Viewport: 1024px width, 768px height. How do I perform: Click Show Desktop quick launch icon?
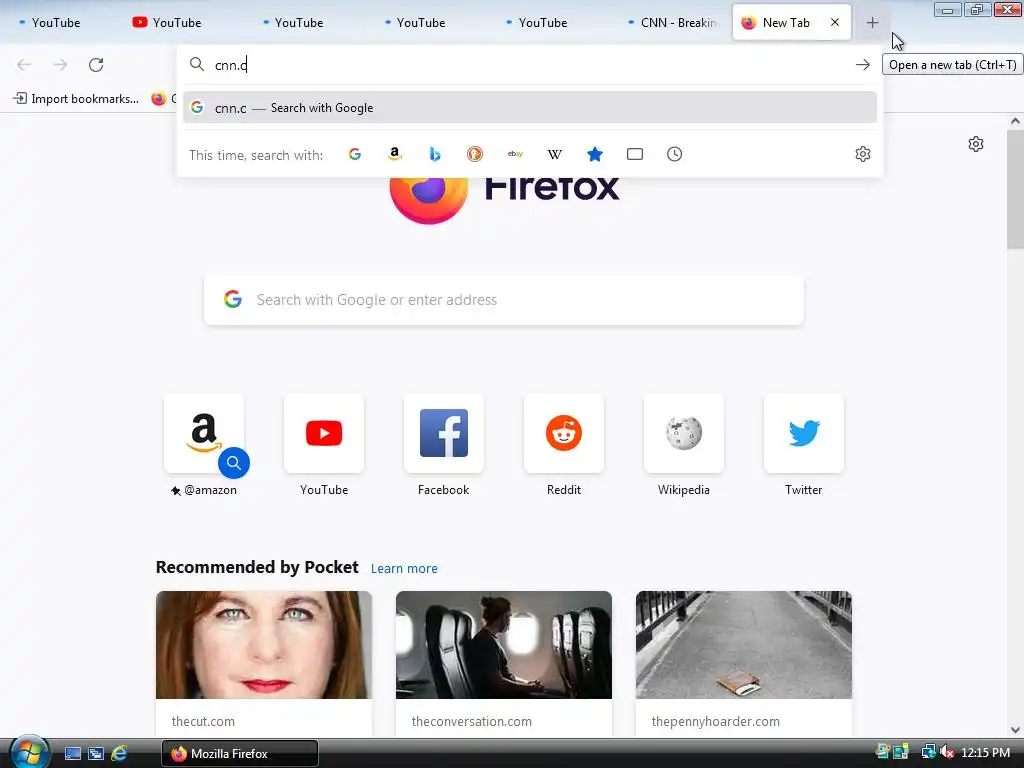click(72, 754)
